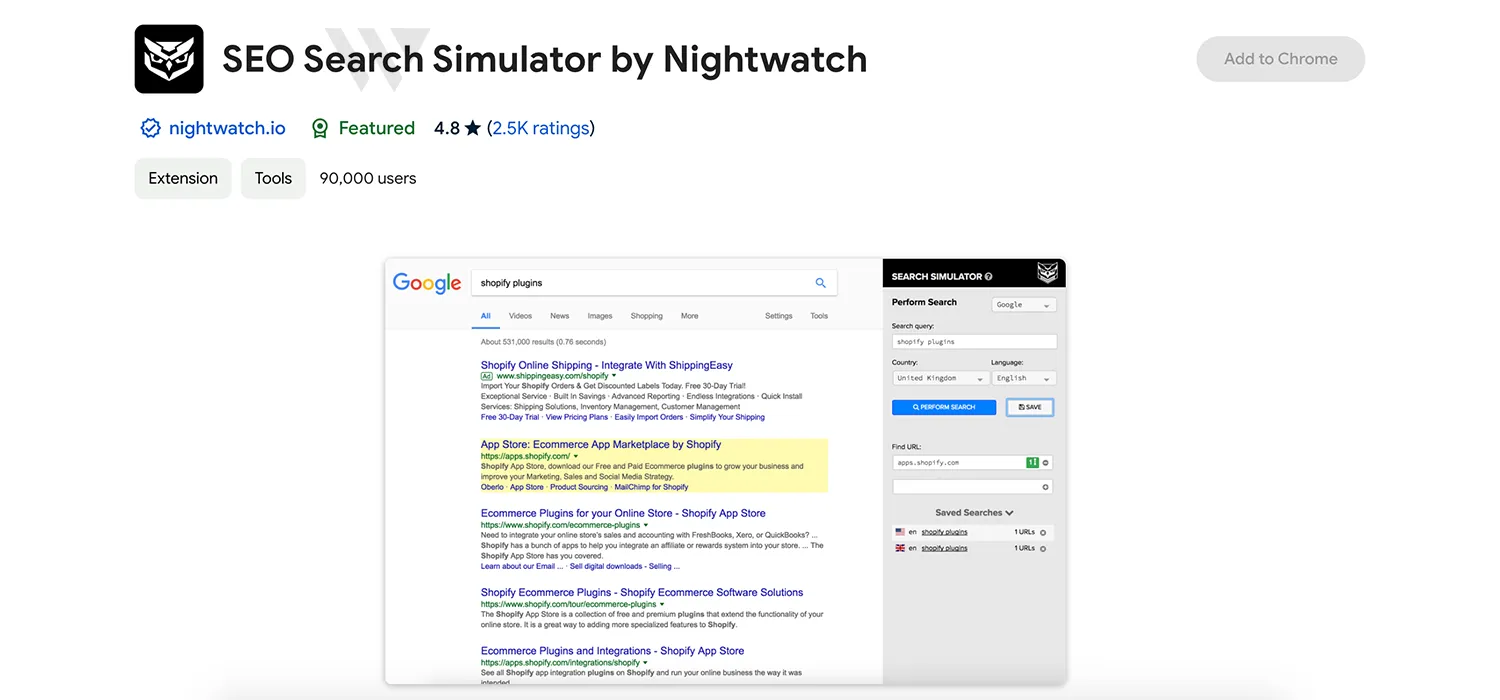Select the All tab in Google results

pos(486,316)
